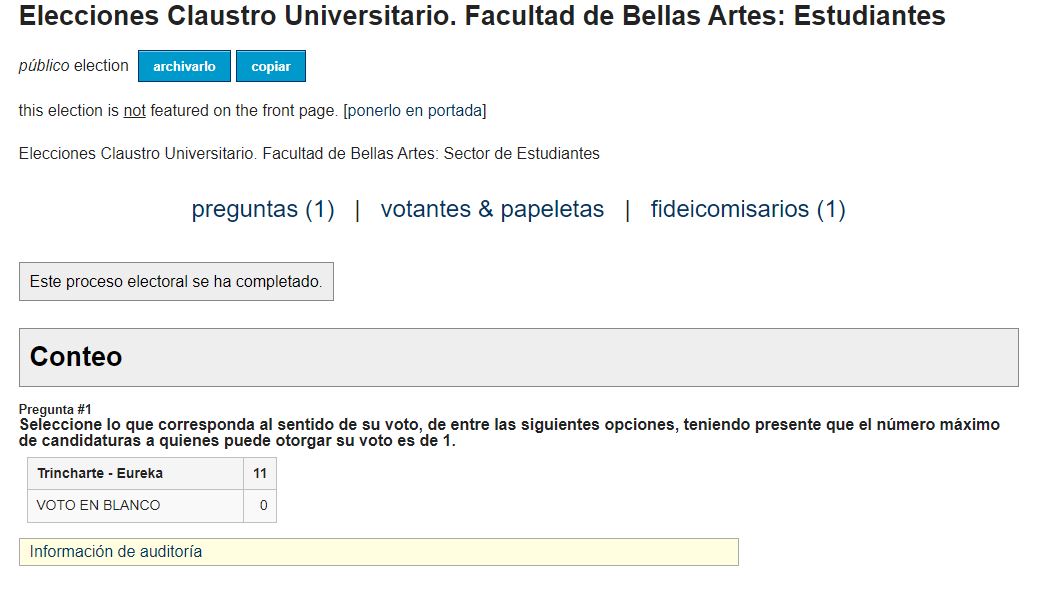Go to votantes & papeletas
The image size is (1061, 597).
[x=492, y=209]
